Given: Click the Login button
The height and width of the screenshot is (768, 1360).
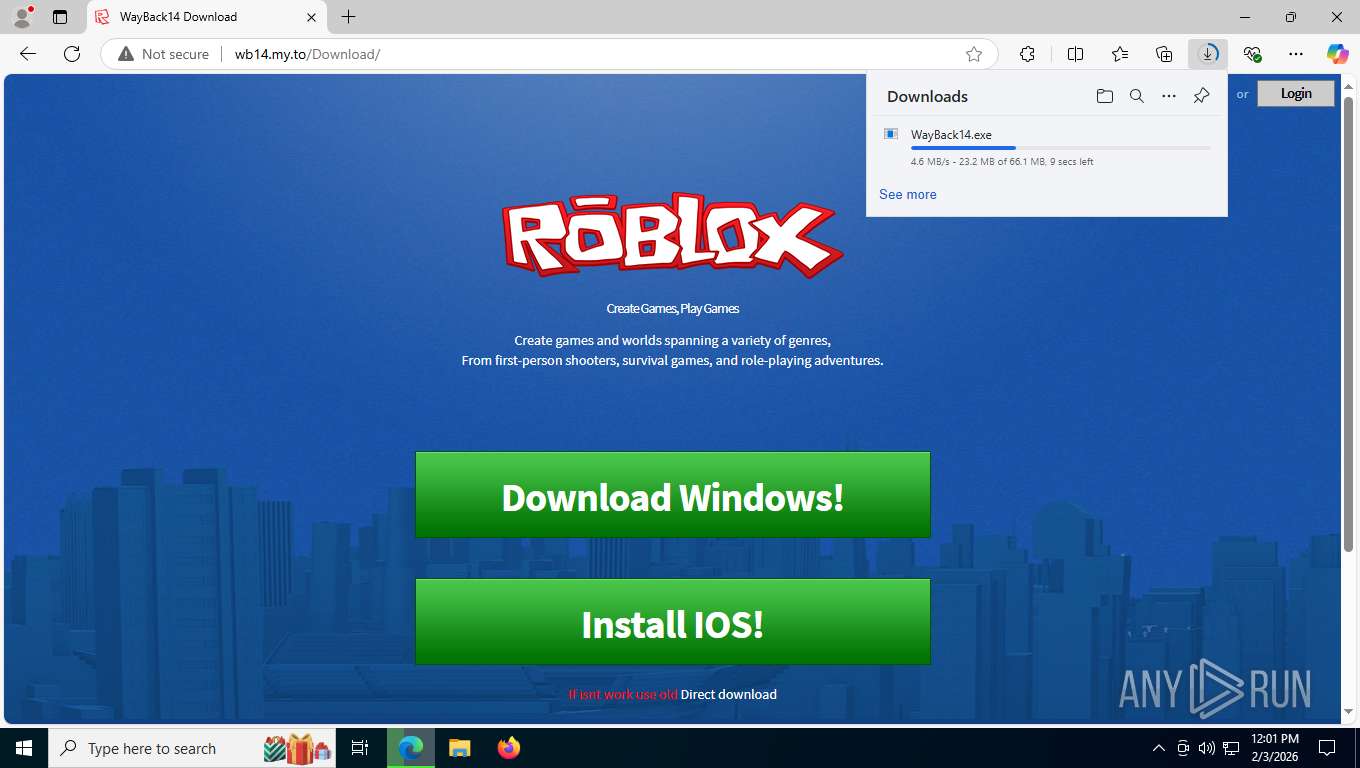Looking at the screenshot, I should click(1296, 93).
